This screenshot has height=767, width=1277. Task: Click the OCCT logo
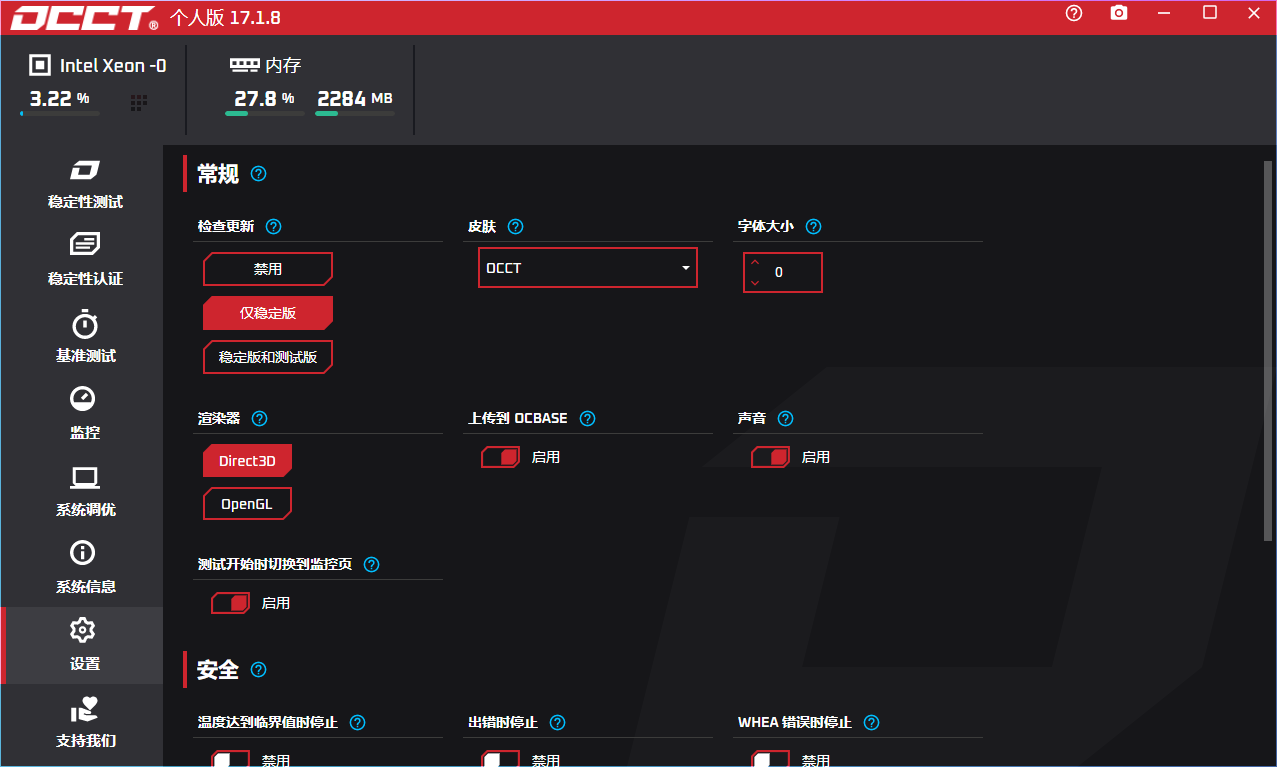85,17
